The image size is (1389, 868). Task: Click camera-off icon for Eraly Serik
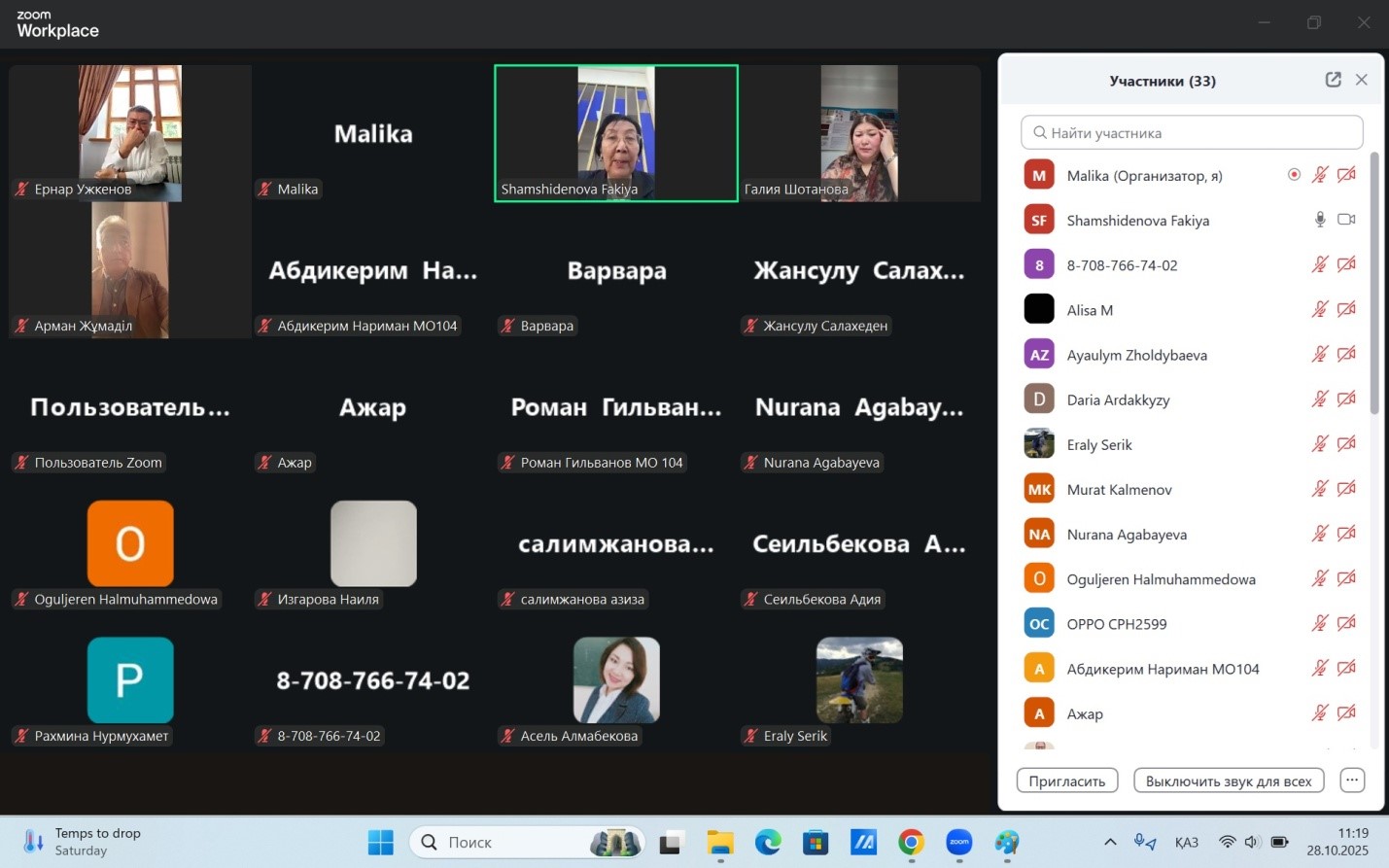coord(1346,444)
